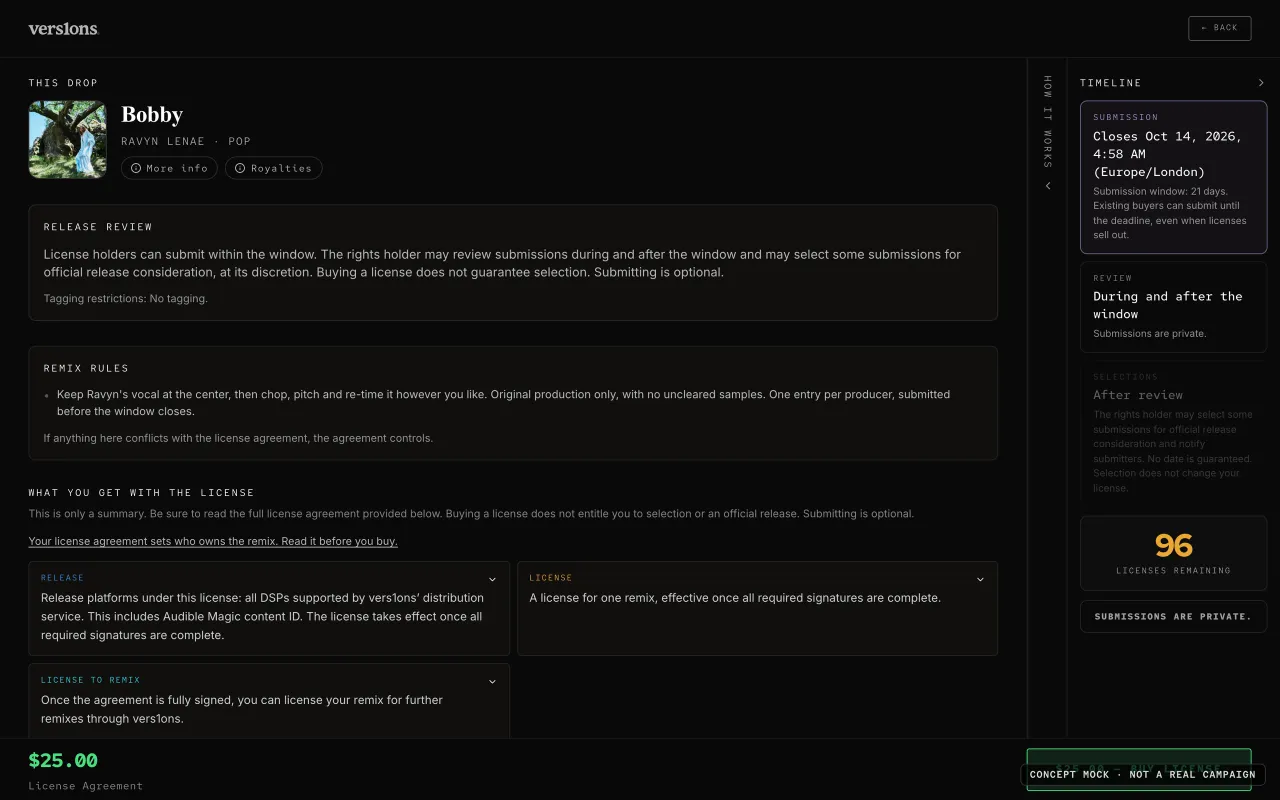Expand the Release license card chevron

point(492,579)
